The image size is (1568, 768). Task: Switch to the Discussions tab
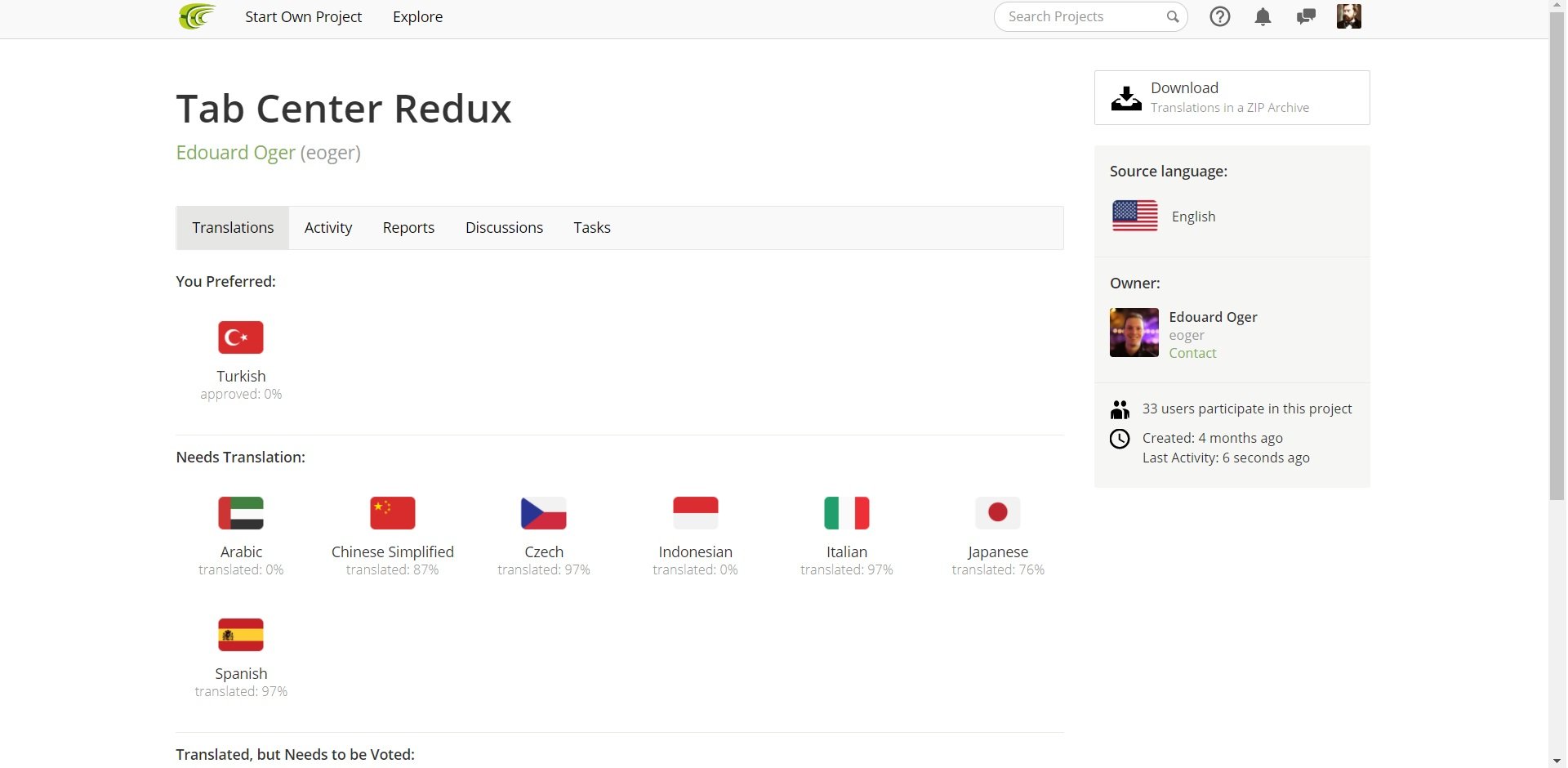click(504, 228)
